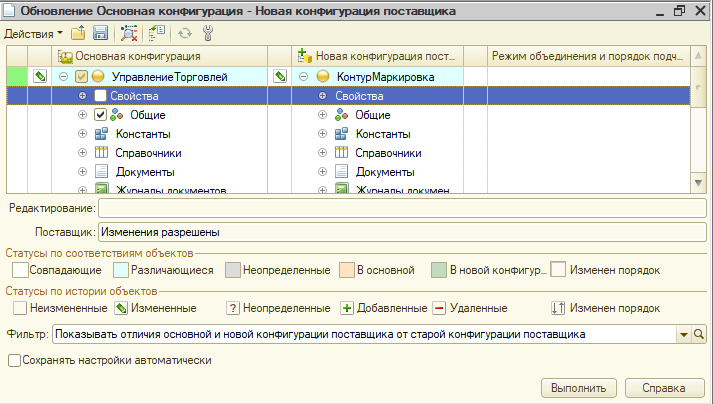
Task: Click the Константы icon in the main configuration
Action: (101, 134)
